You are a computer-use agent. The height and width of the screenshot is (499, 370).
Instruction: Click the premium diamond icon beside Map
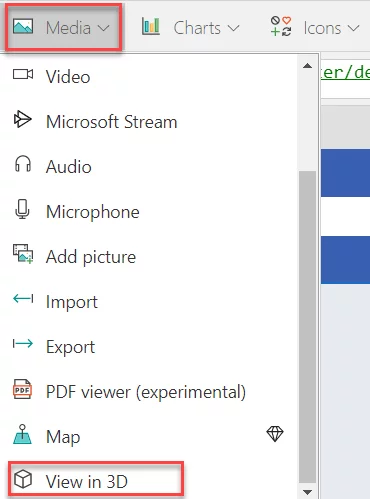pyautogui.click(x=275, y=434)
